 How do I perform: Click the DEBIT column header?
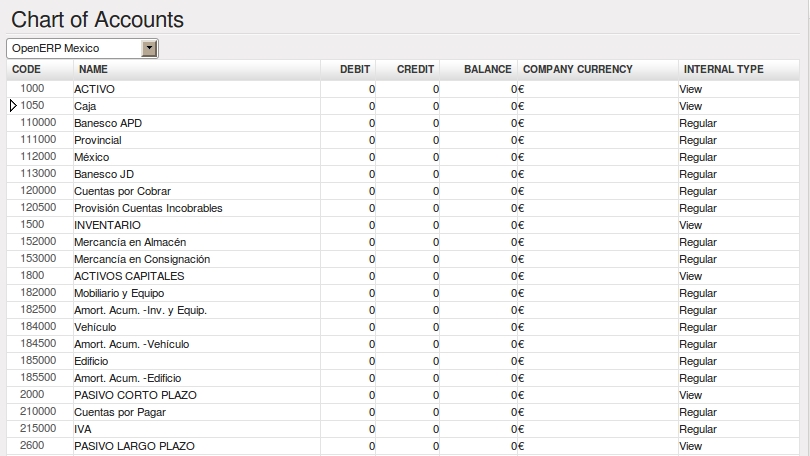[x=355, y=69]
